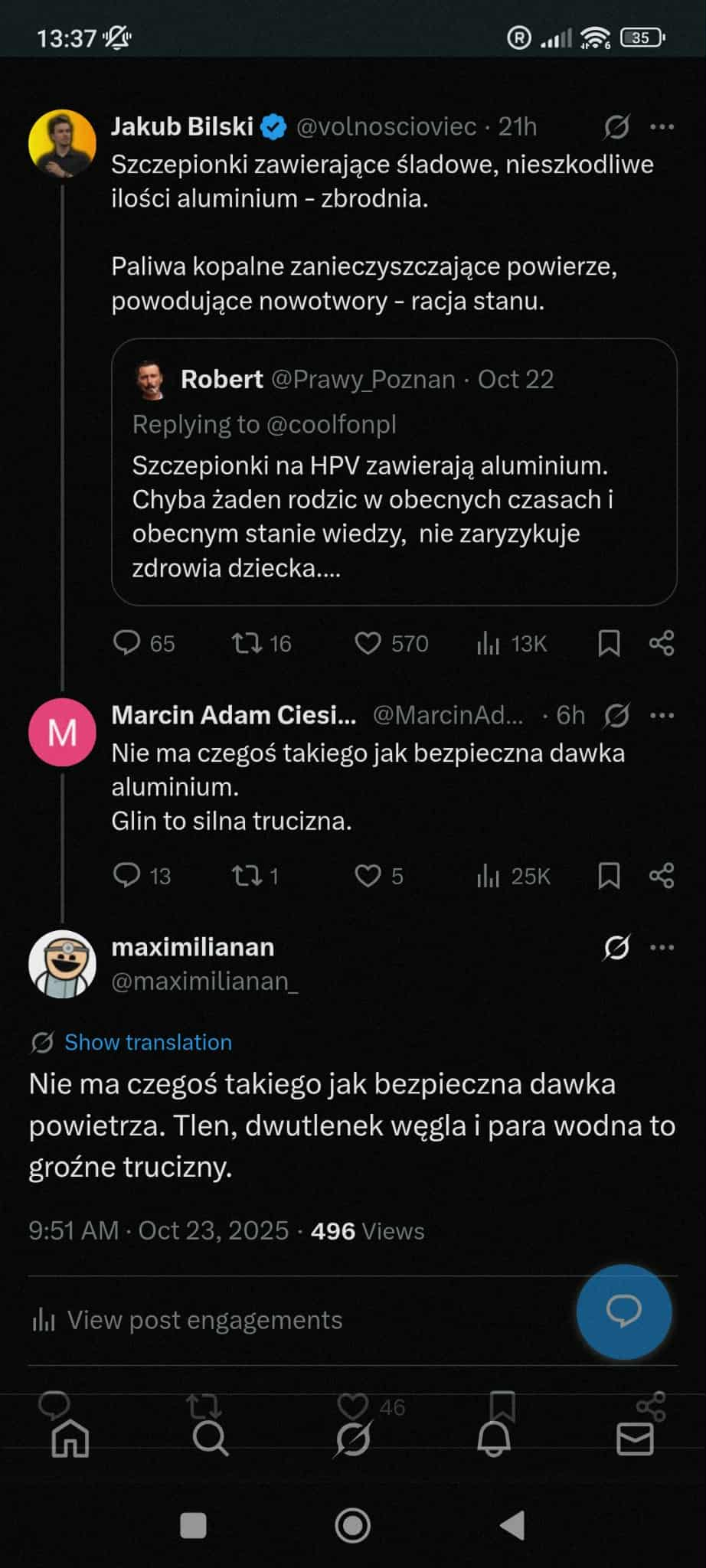Repost Jakub Bilski's post

pos(247,643)
